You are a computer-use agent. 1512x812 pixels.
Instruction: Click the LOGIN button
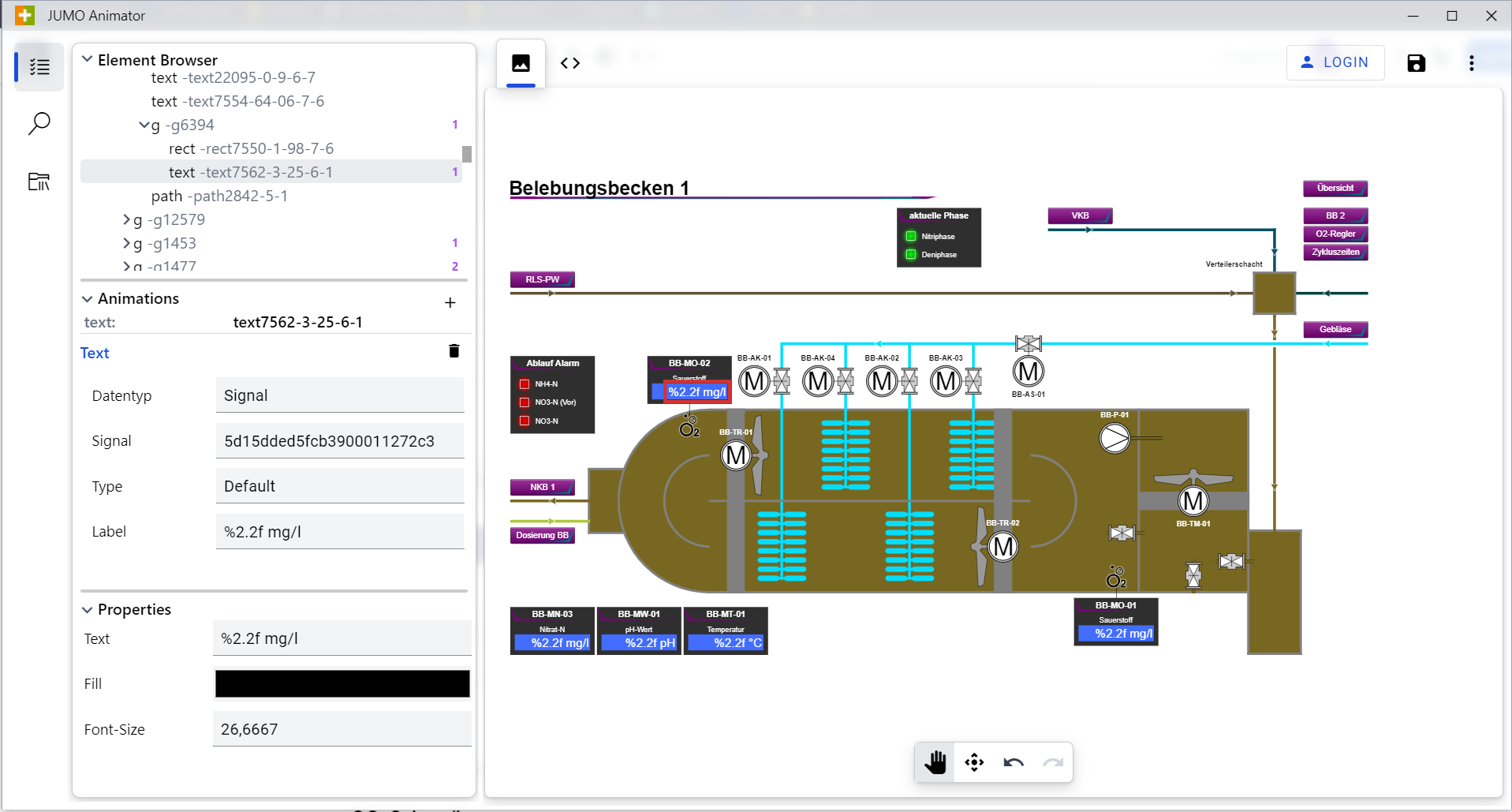click(x=1335, y=62)
